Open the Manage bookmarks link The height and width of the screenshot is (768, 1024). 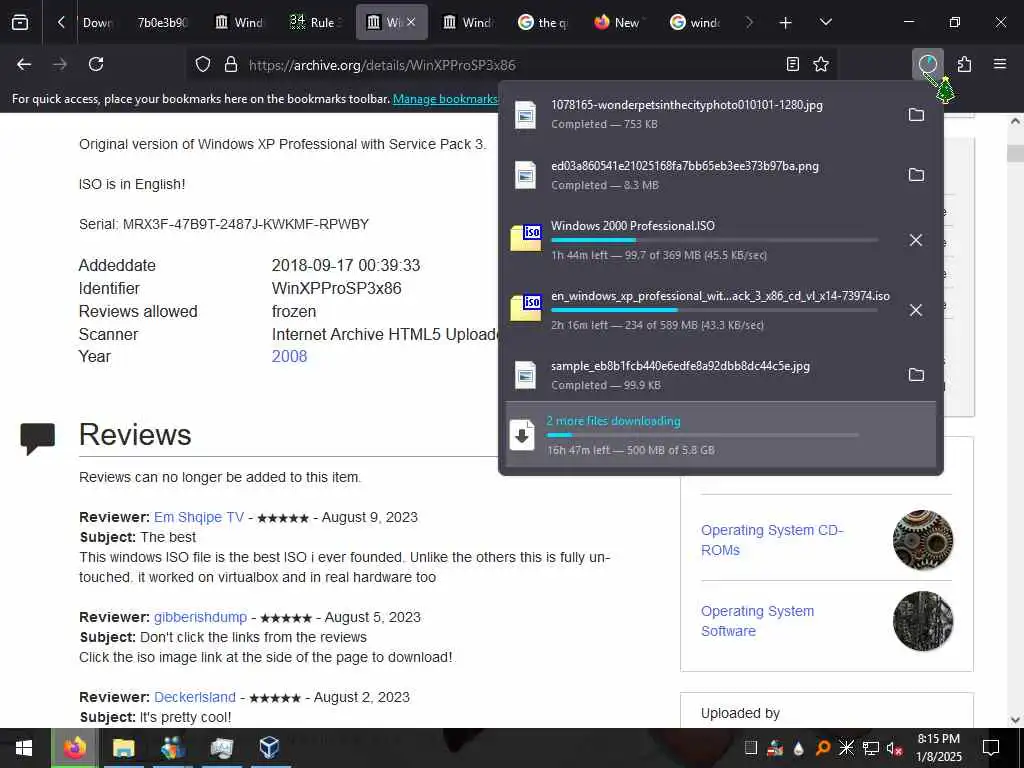(x=445, y=99)
